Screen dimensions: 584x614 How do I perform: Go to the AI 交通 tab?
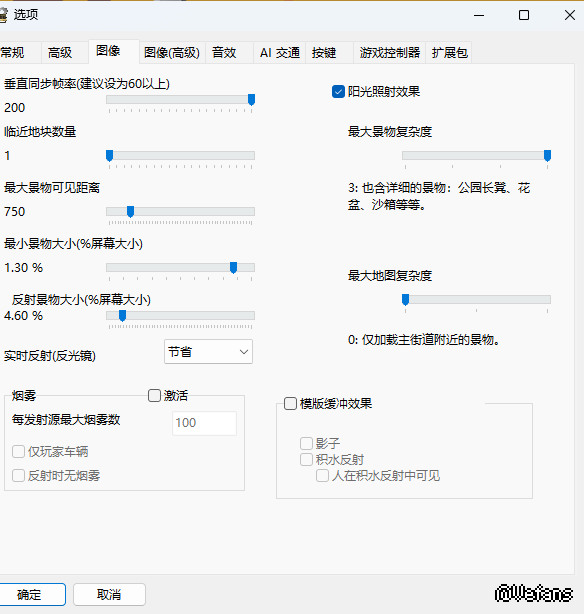click(280, 52)
